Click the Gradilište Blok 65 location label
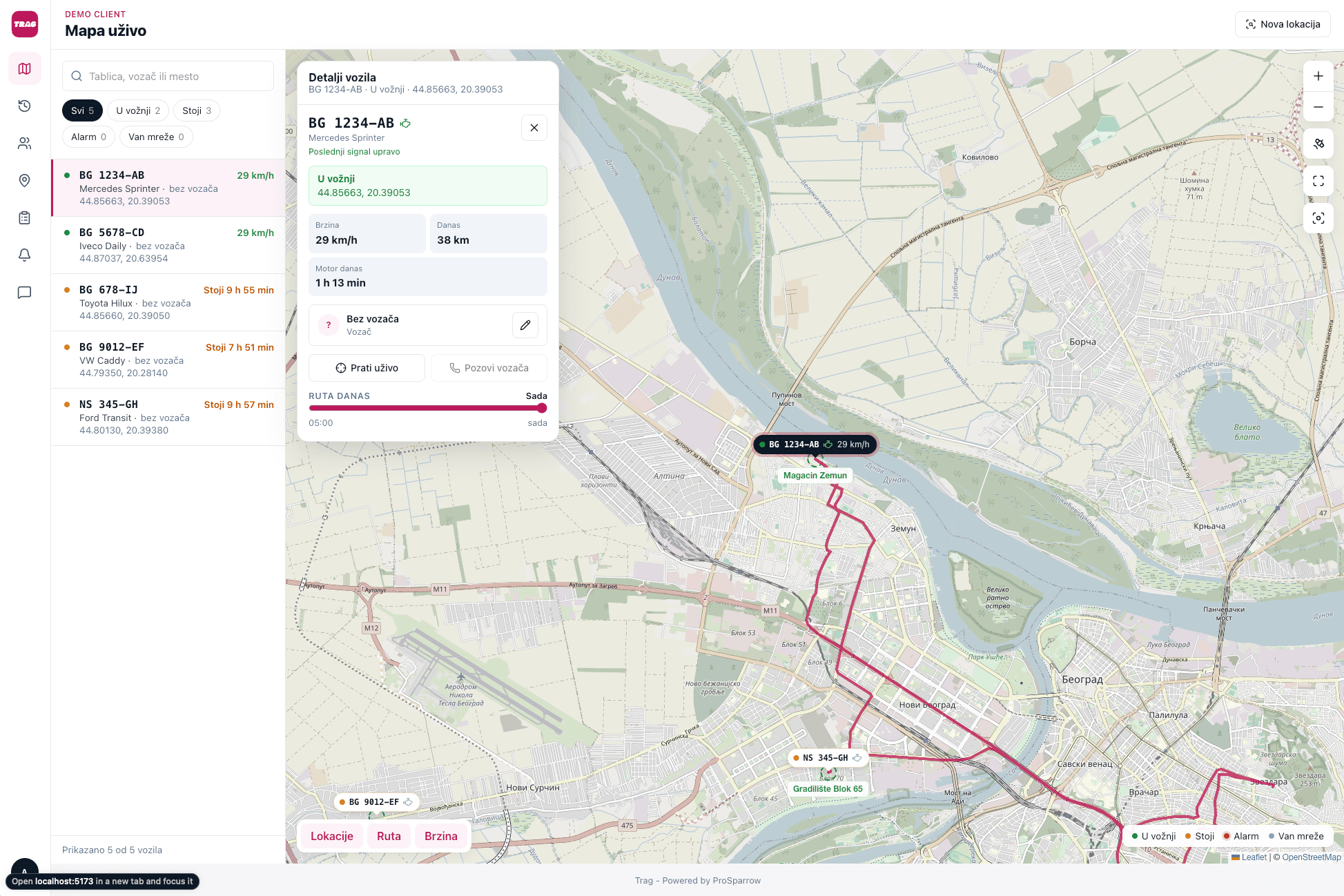The width and height of the screenshot is (1344, 896). point(828,789)
